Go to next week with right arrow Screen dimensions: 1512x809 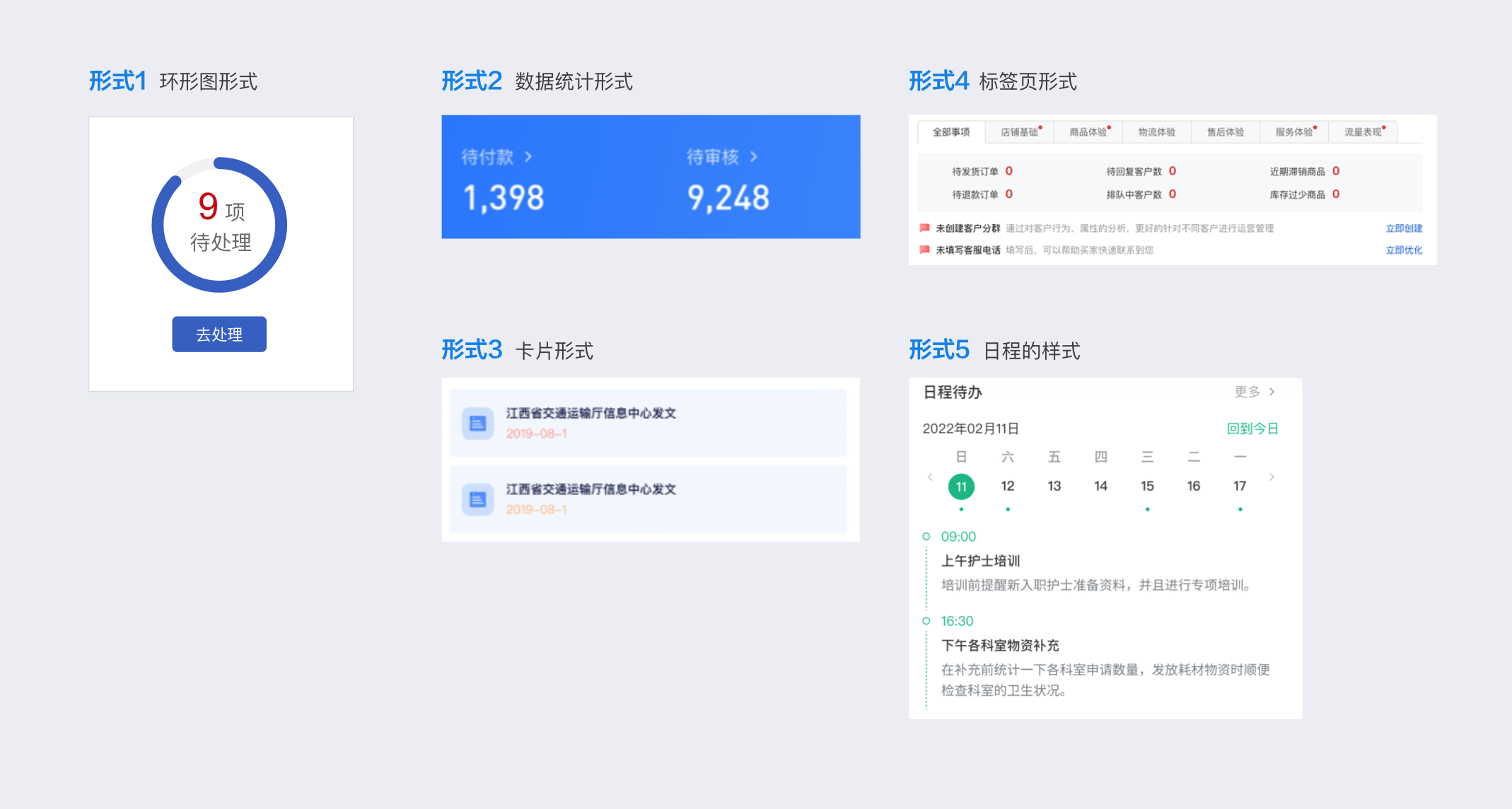pos(1272,477)
